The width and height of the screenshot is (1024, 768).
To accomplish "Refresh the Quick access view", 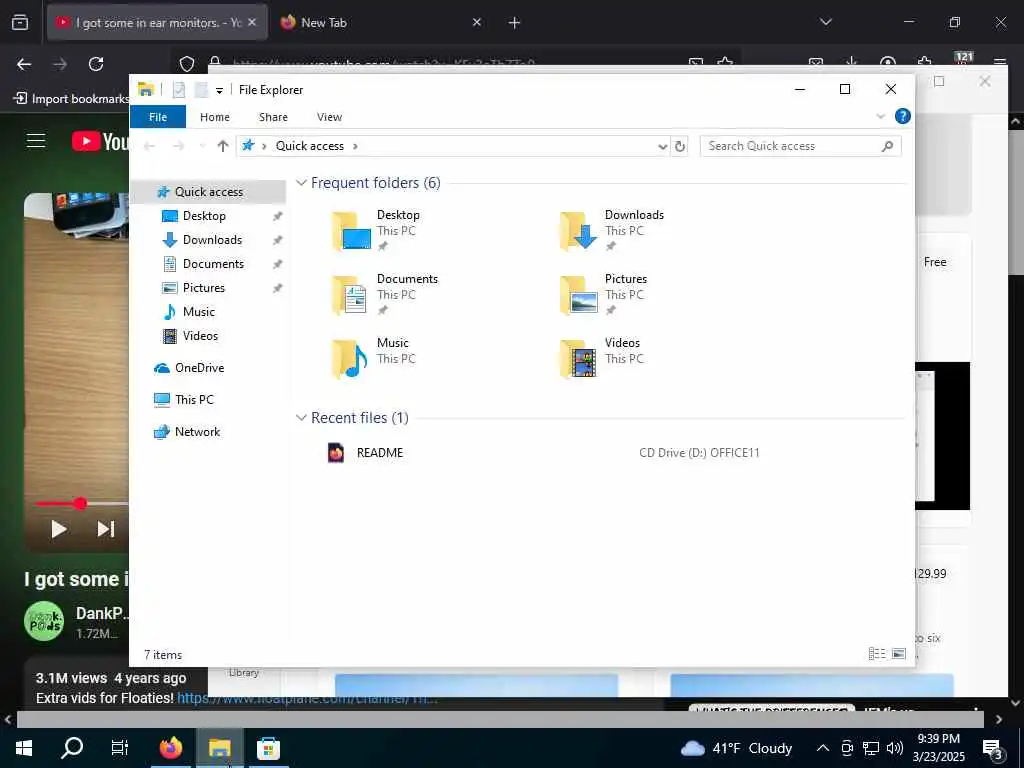I will click(680, 146).
